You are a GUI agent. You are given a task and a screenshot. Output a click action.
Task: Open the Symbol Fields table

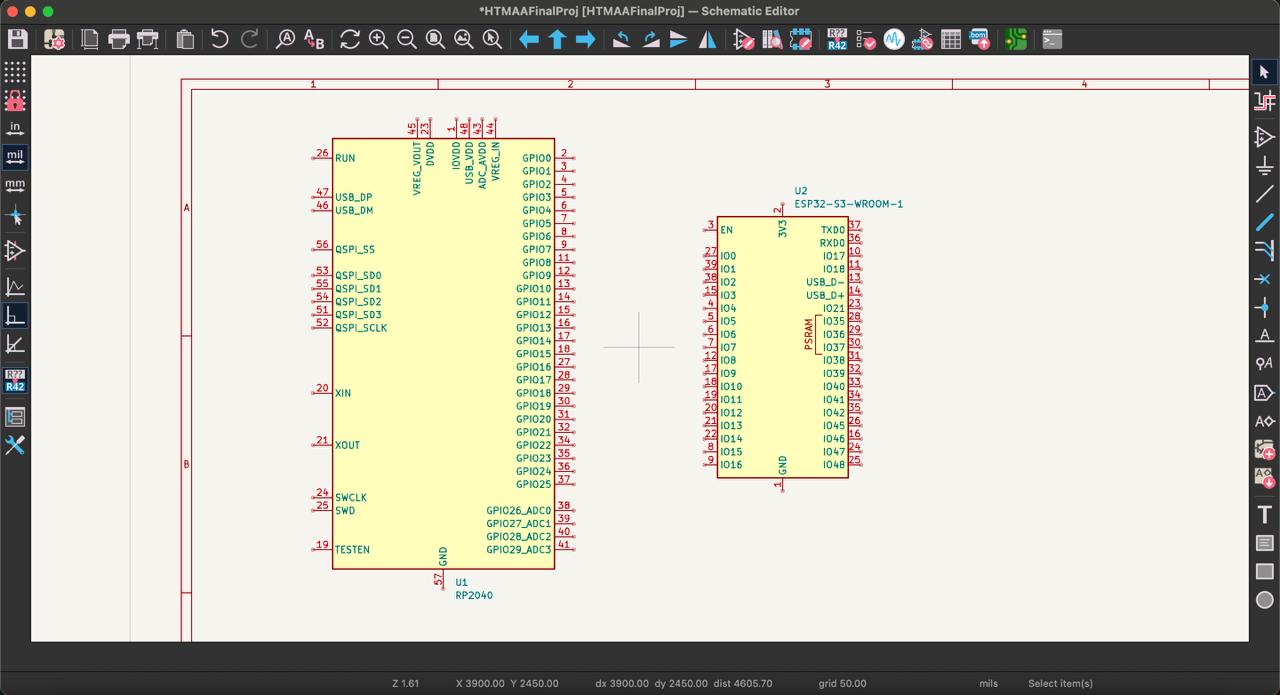coord(951,40)
